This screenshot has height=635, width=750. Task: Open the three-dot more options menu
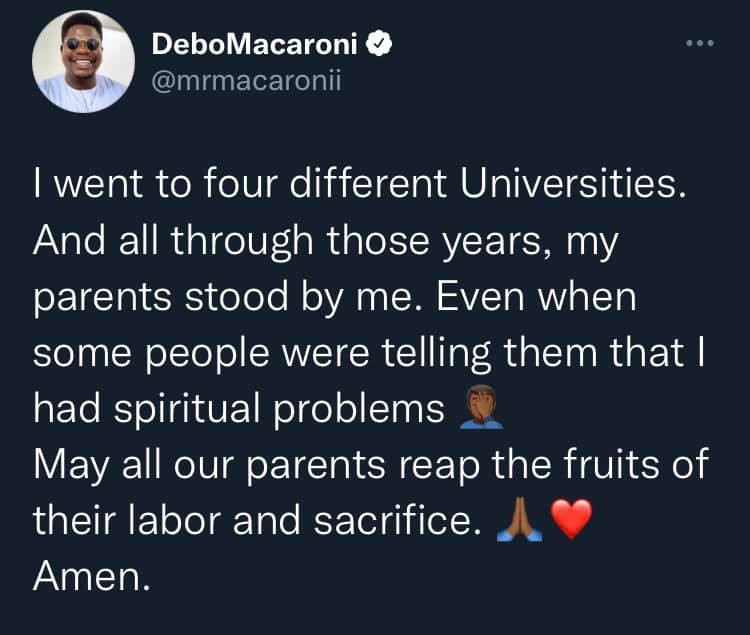pos(699,44)
